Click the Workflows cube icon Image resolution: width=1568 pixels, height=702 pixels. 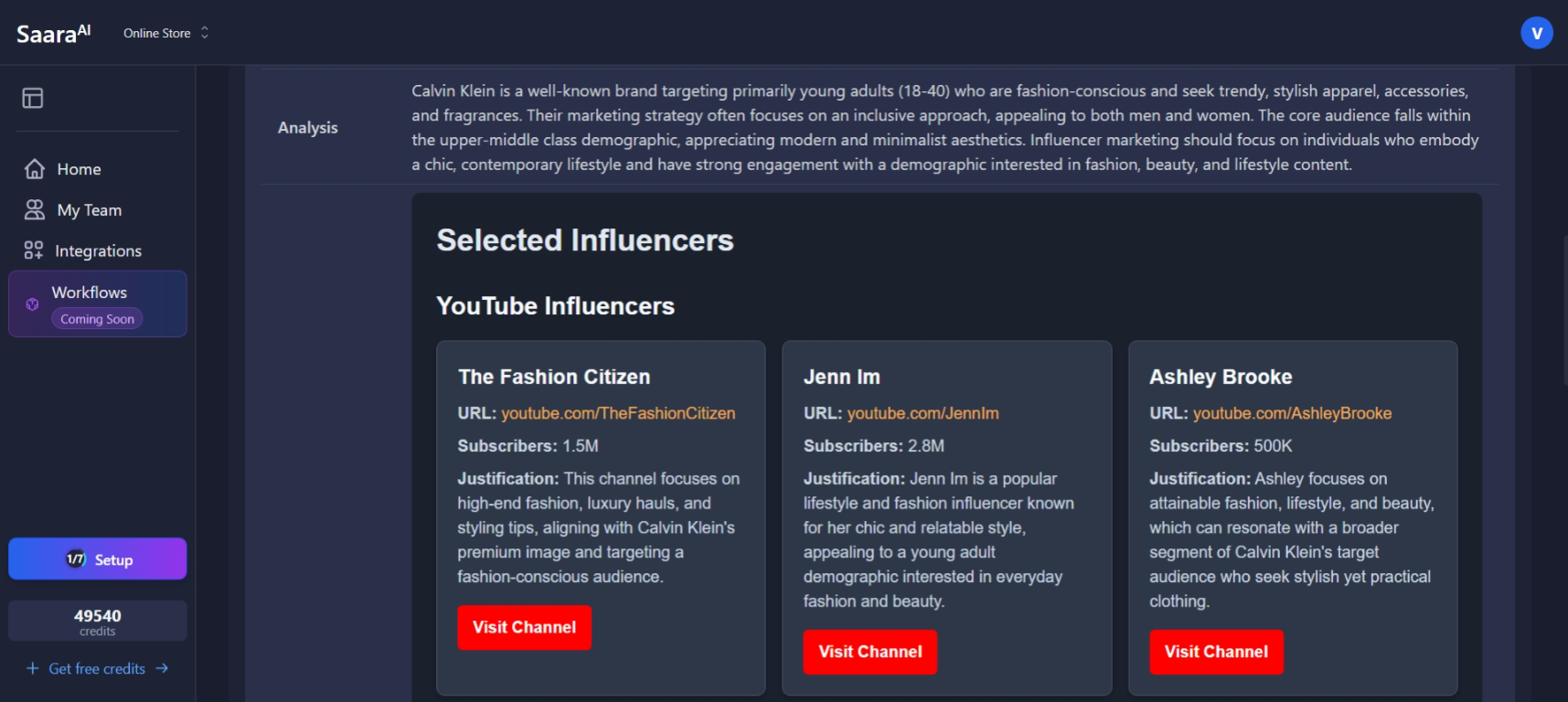pyautogui.click(x=32, y=304)
